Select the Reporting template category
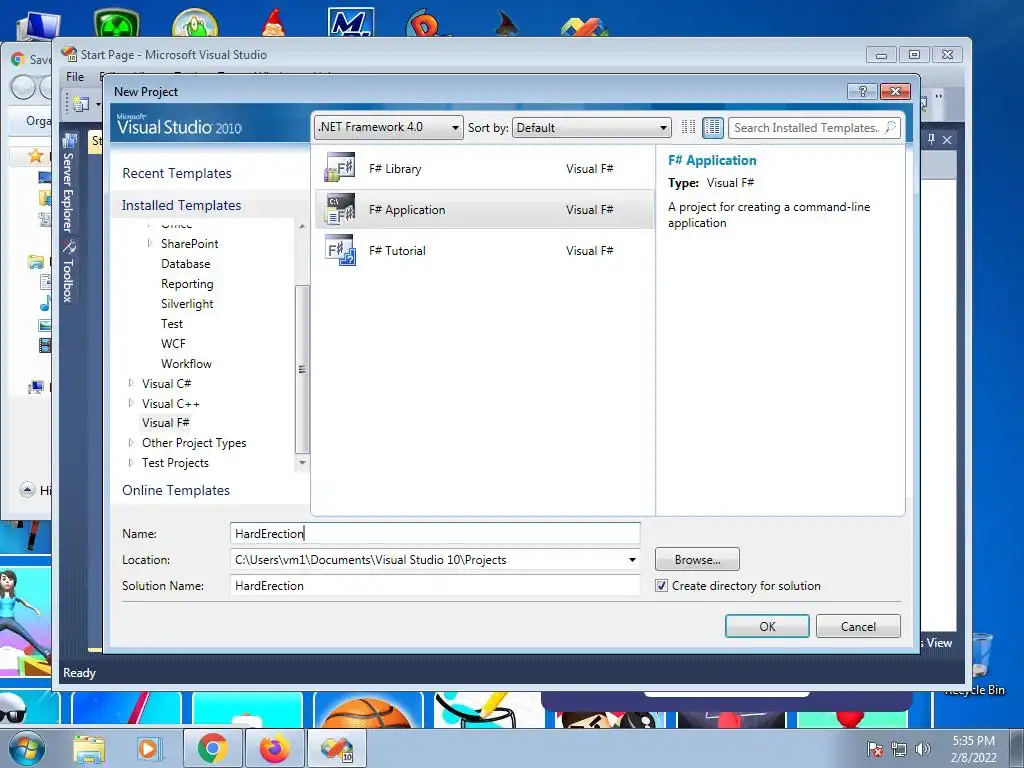1024x768 pixels. [187, 284]
